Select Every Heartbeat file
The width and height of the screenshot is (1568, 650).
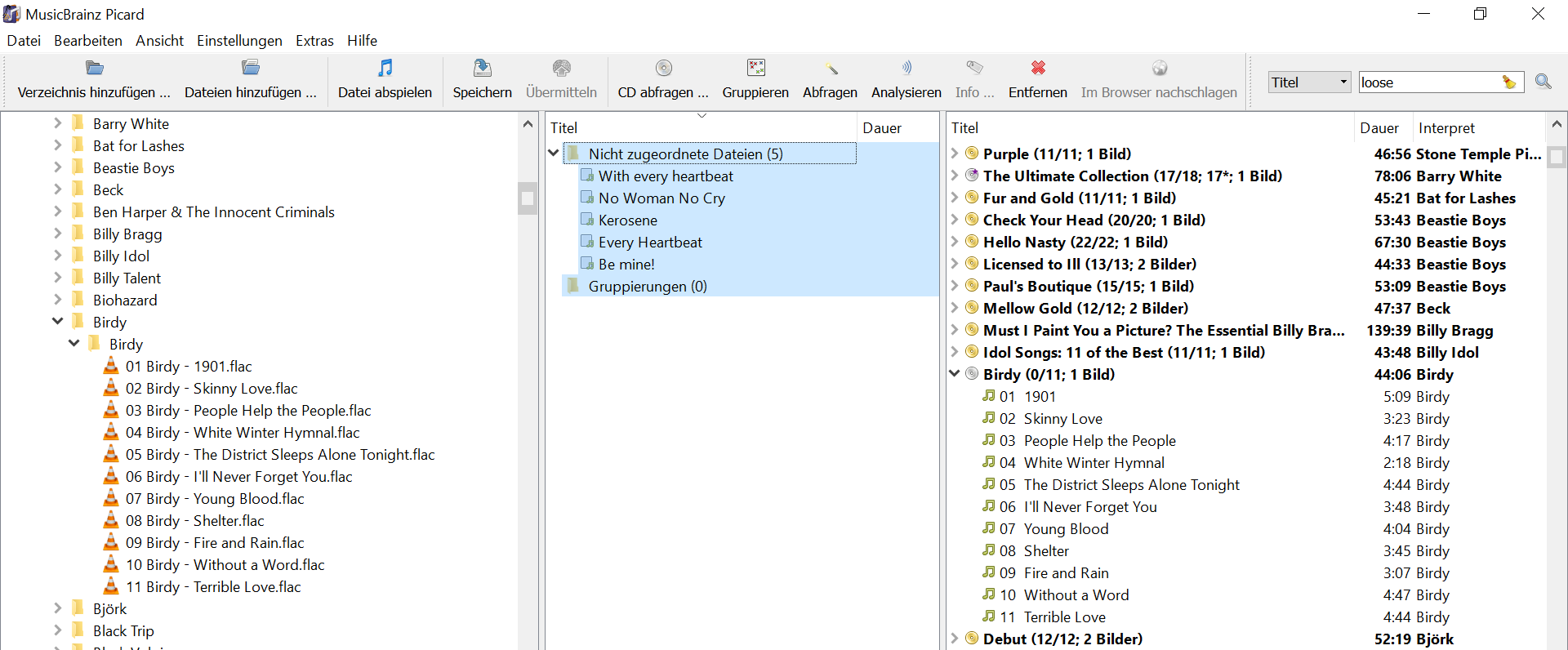click(x=650, y=242)
